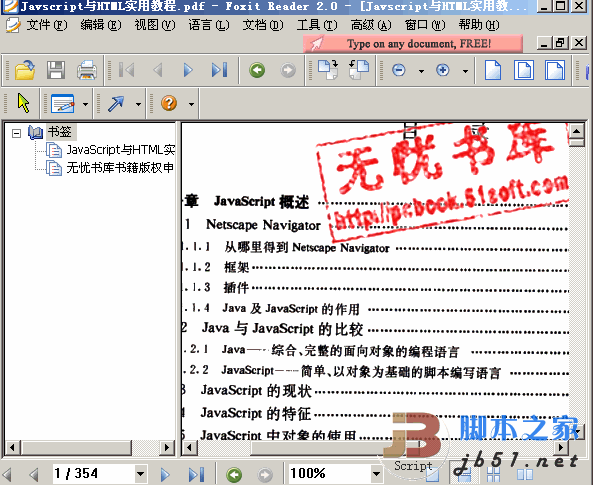Jump to last page in top toolbar

219,70
